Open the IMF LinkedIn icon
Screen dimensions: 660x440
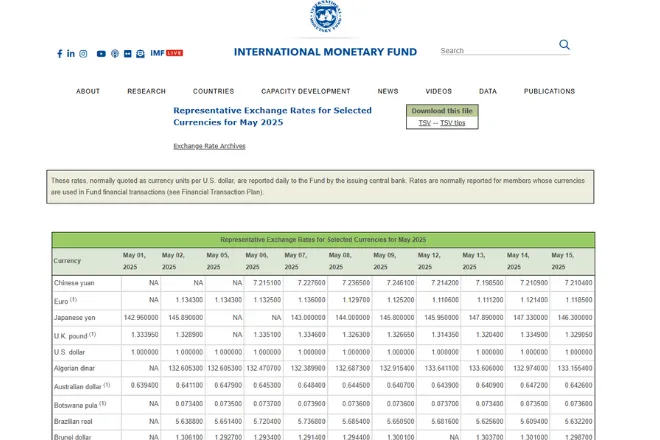pyautogui.click(x=71, y=53)
